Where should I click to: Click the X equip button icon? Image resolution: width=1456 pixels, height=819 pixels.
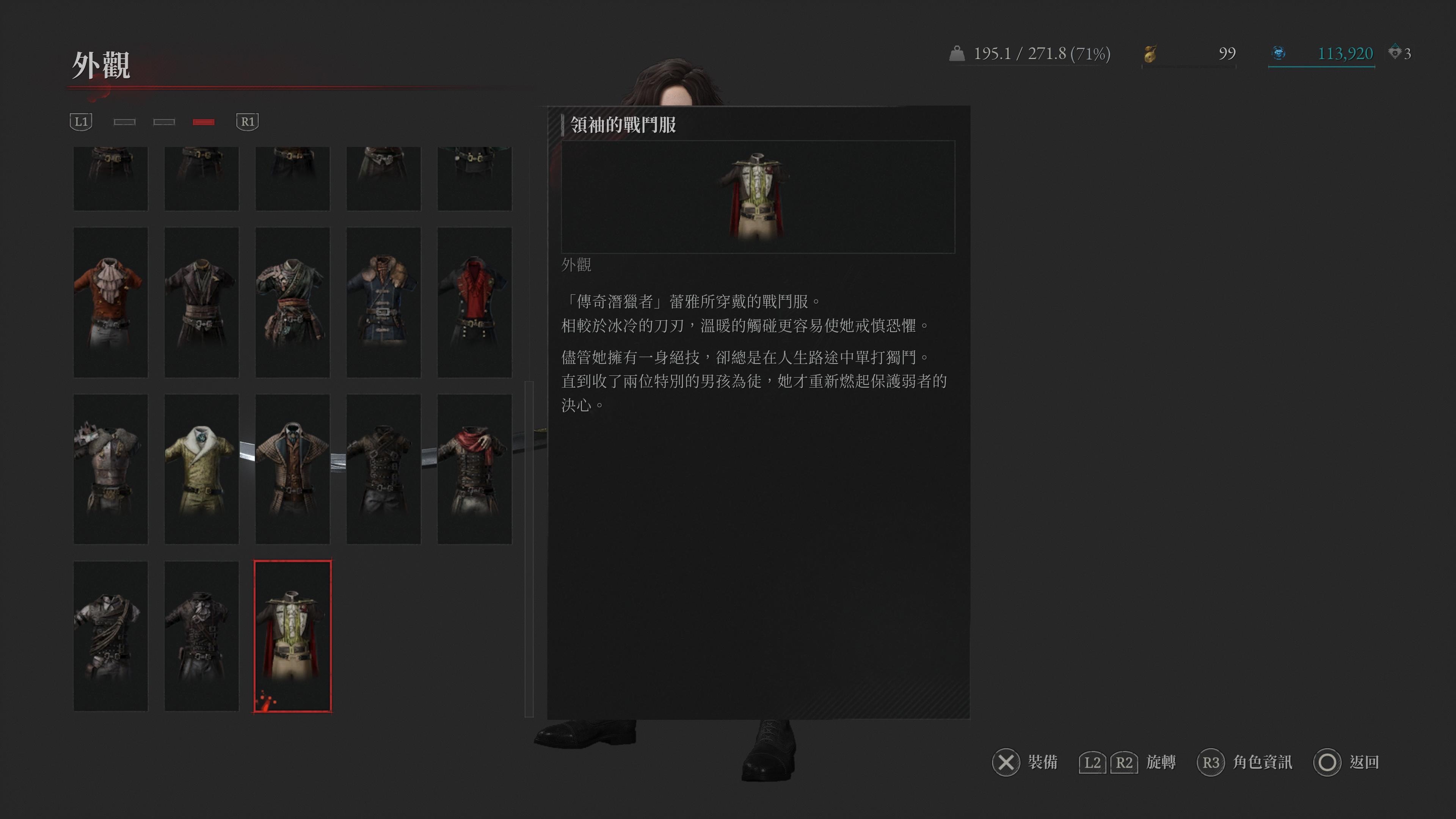click(x=1006, y=763)
